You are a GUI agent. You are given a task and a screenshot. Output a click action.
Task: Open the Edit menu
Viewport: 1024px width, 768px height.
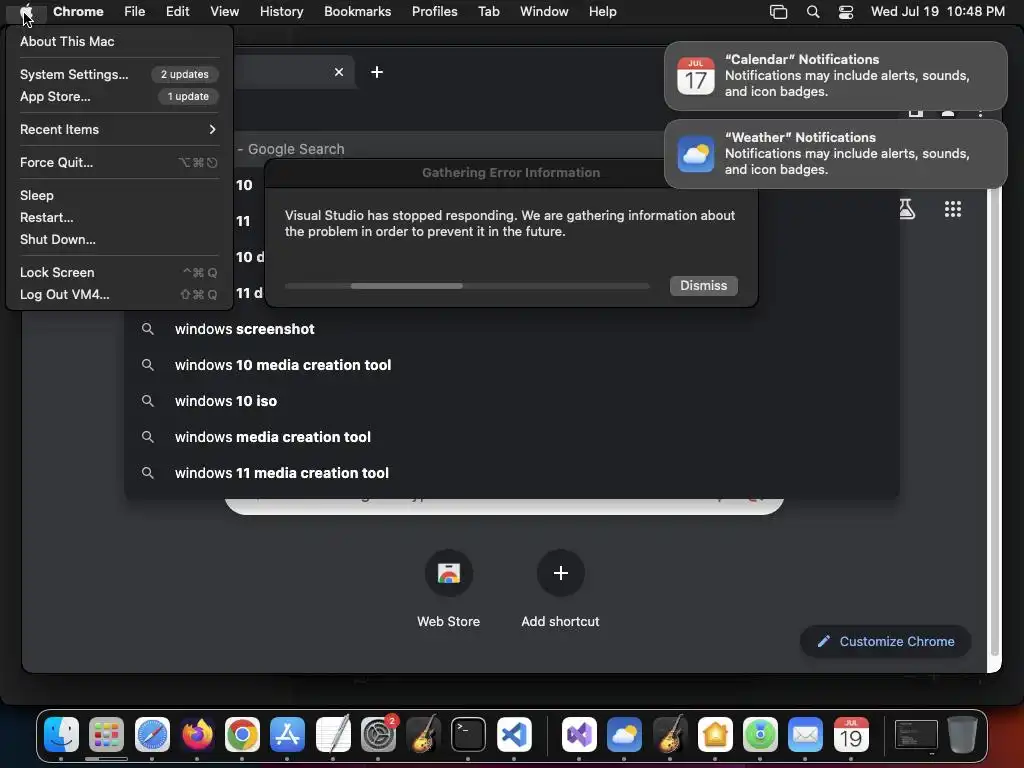click(x=177, y=11)
